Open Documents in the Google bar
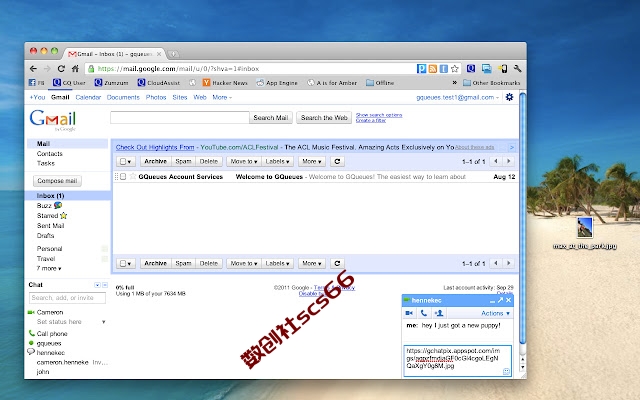640x400 pixels. tap(123, 98)
